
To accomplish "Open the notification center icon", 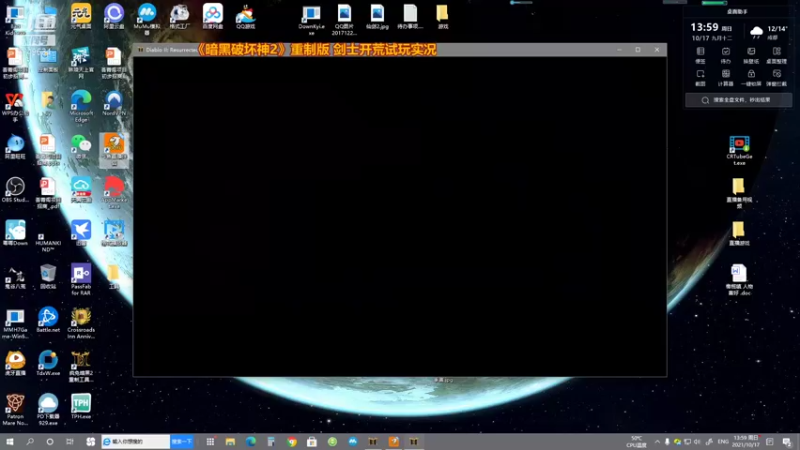I will click(x=787, y=442).
